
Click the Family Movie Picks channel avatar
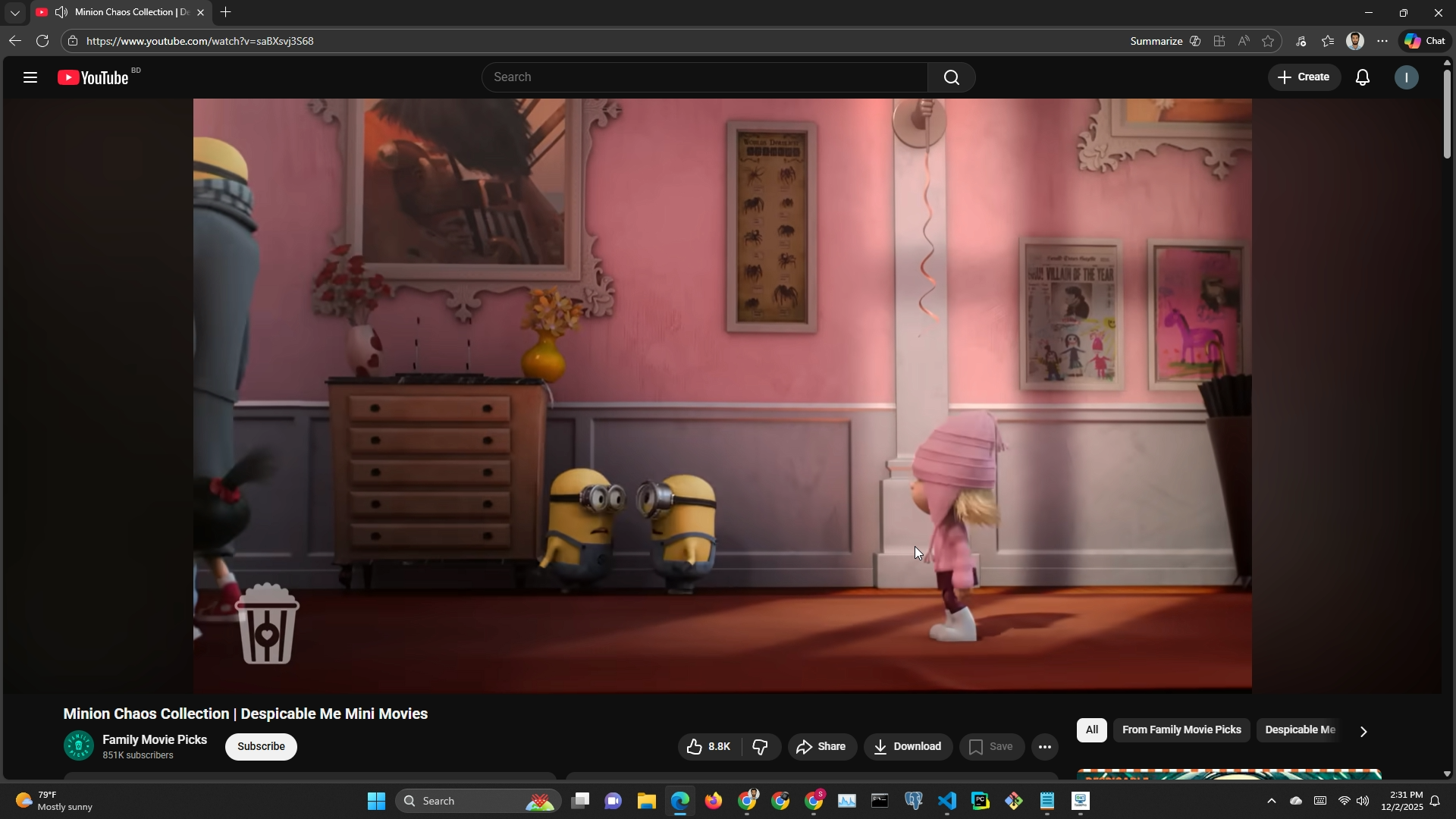click(x=78, y=746)
